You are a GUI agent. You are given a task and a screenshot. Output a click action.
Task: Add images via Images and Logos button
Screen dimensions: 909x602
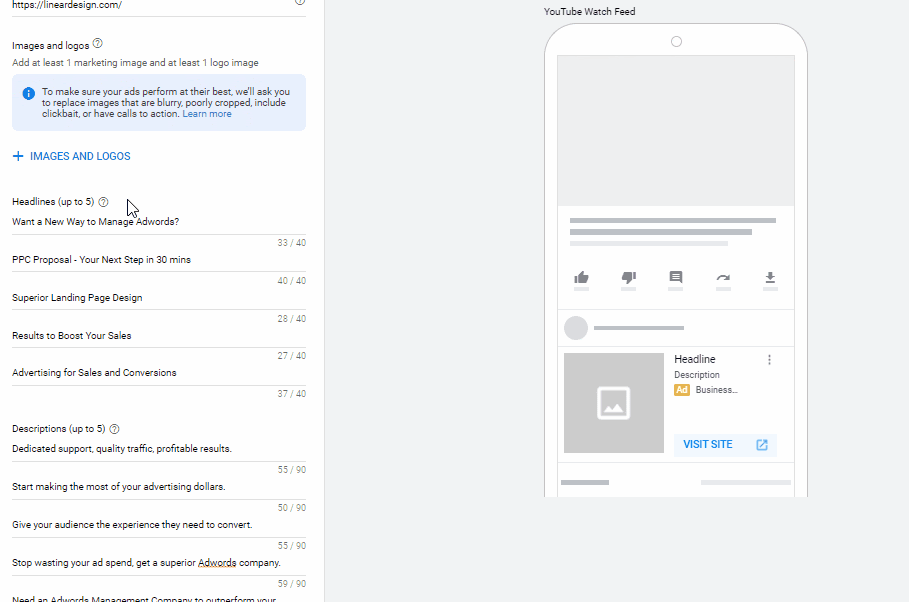[71, 156]
